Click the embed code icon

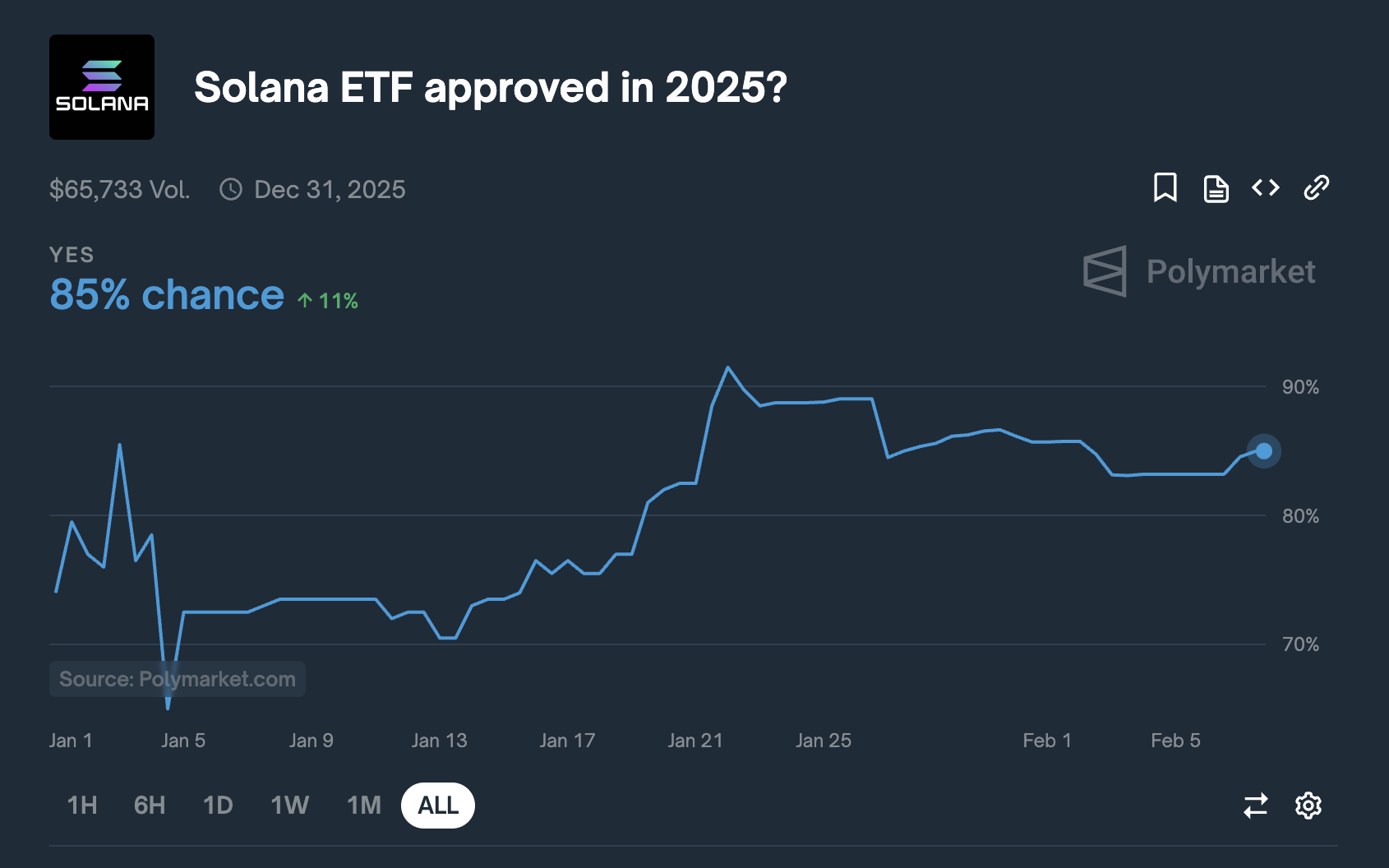[x=1266, y=188]
